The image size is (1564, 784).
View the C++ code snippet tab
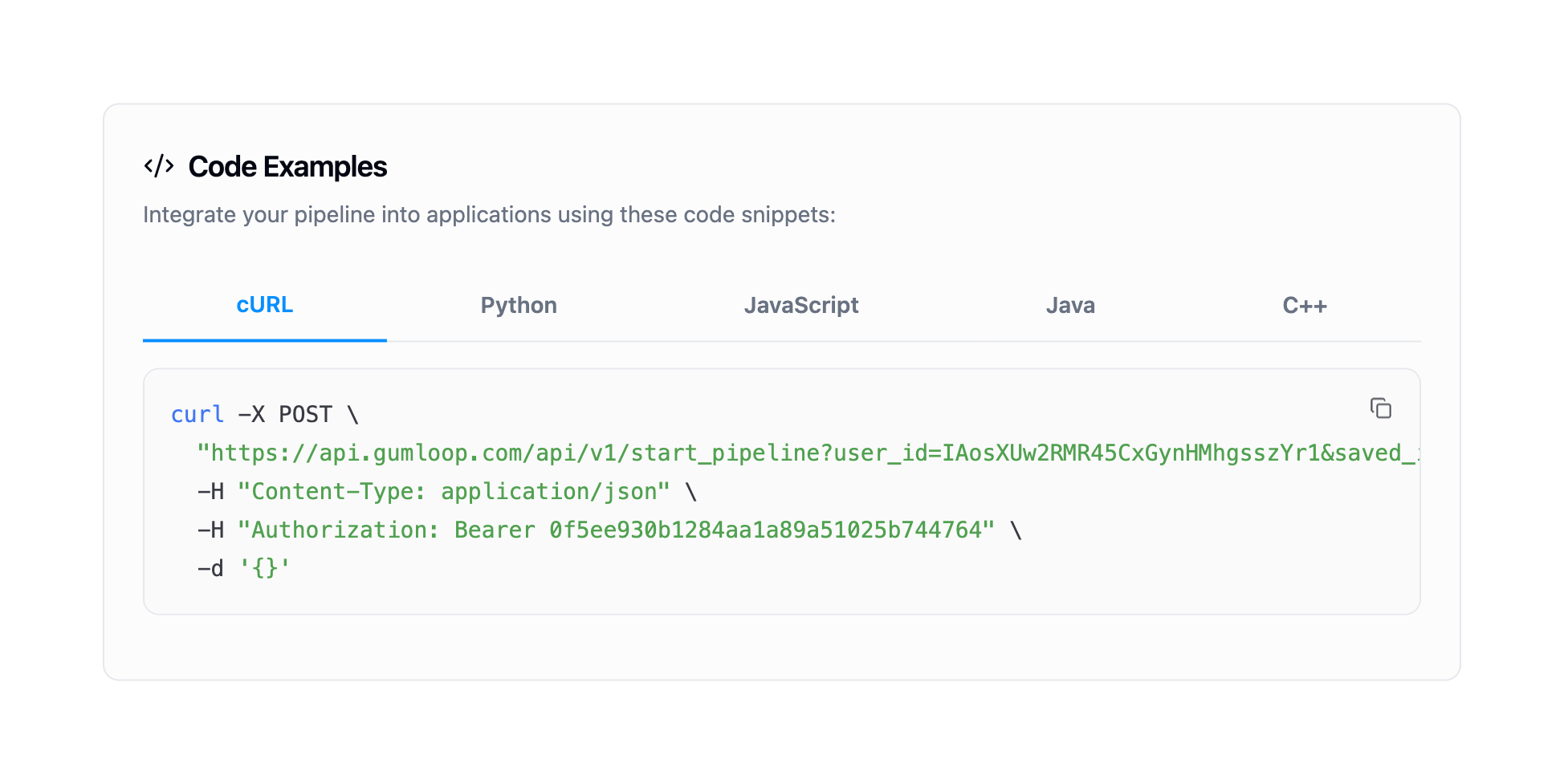click(1304, 306)
